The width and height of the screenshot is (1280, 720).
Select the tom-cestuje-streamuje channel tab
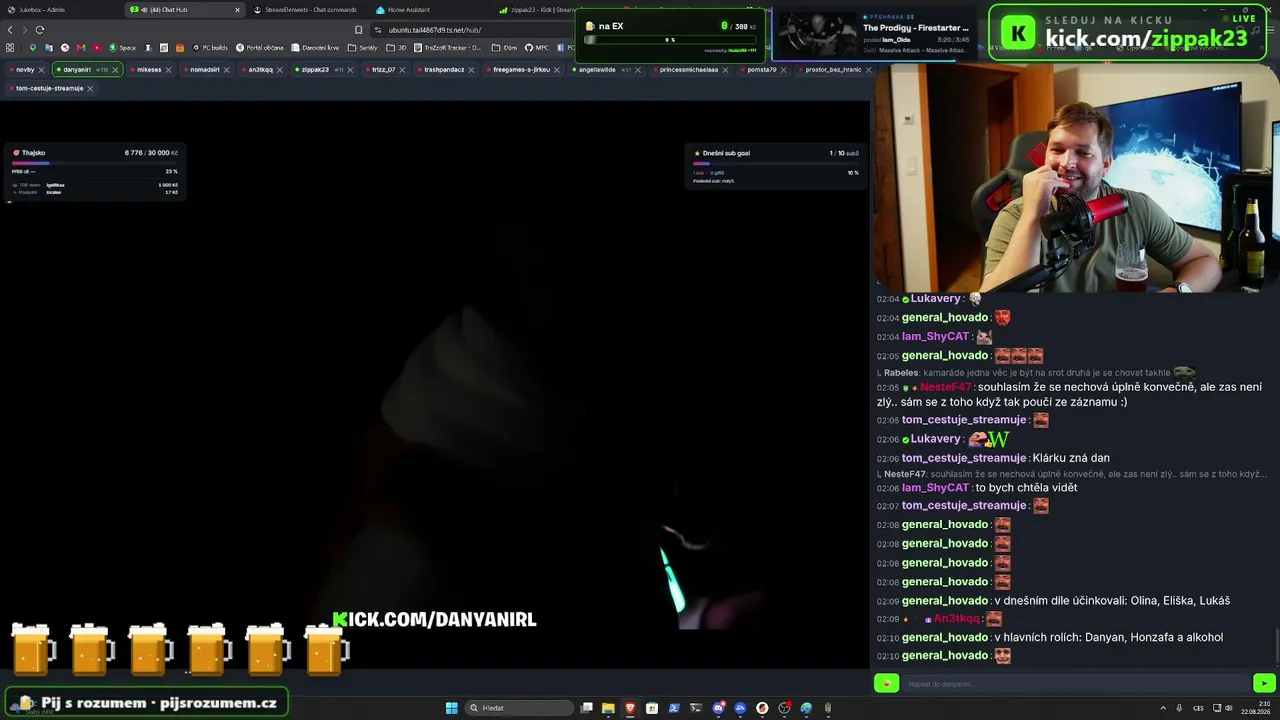click(49, 88)
